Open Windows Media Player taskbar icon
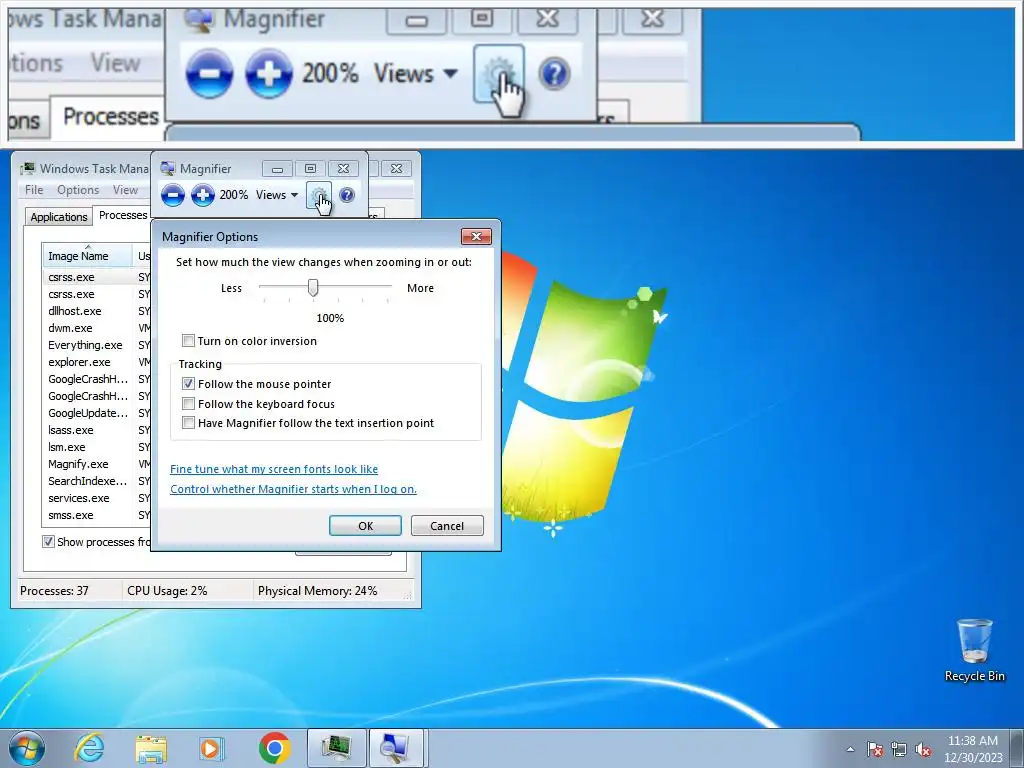This screenshot has width=1024, height=768. pos(211,748)
